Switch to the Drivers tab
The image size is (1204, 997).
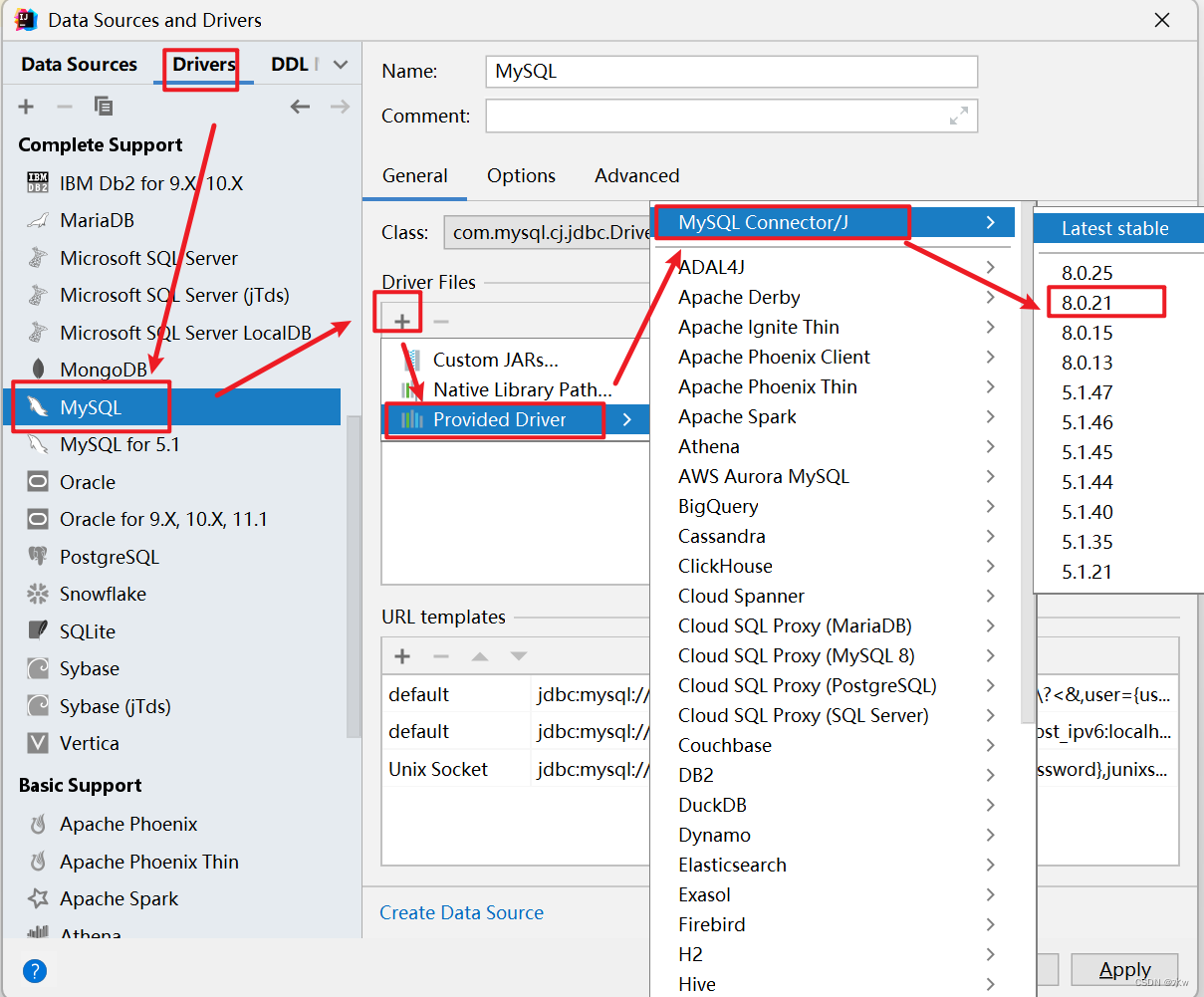click(203, 63)
